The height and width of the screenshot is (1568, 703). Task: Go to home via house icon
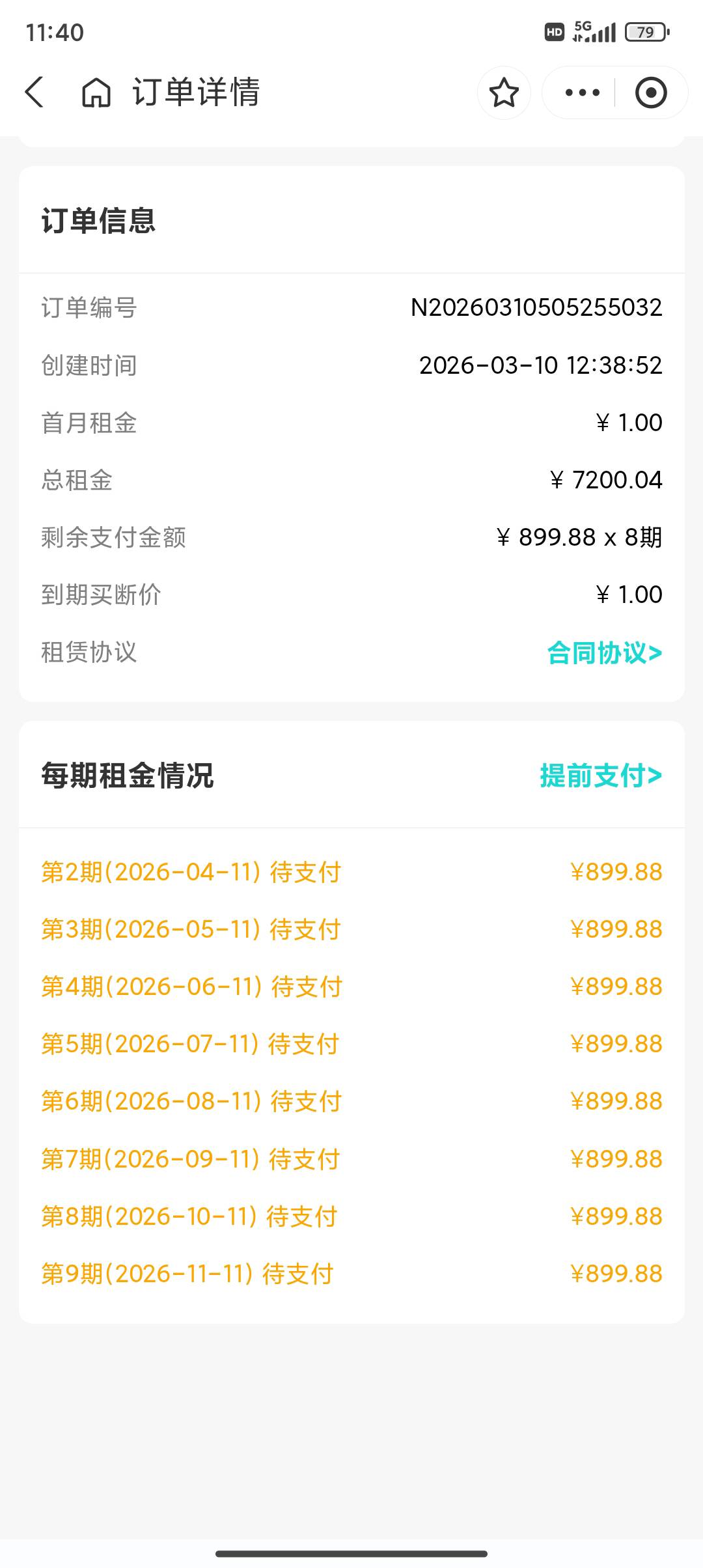96,92
